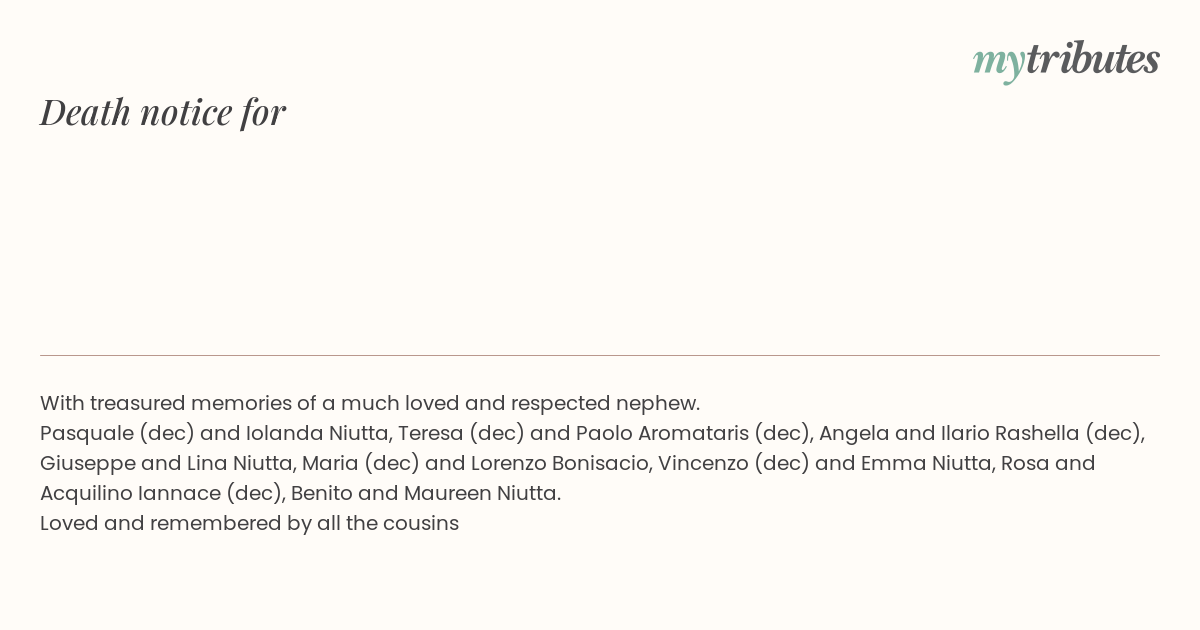
Task: Click the name Ilario Rashella
Action: coord(1010,434)
